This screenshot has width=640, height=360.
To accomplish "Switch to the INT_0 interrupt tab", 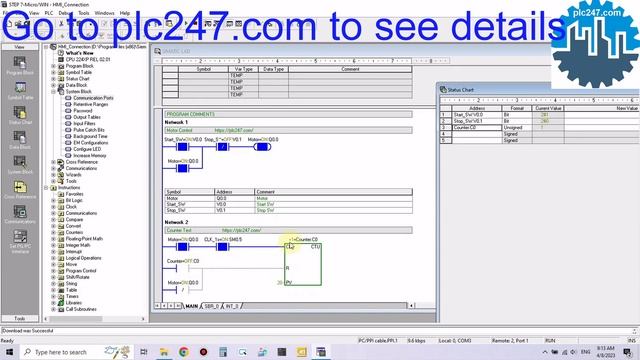I will click(x=232, y=306).
